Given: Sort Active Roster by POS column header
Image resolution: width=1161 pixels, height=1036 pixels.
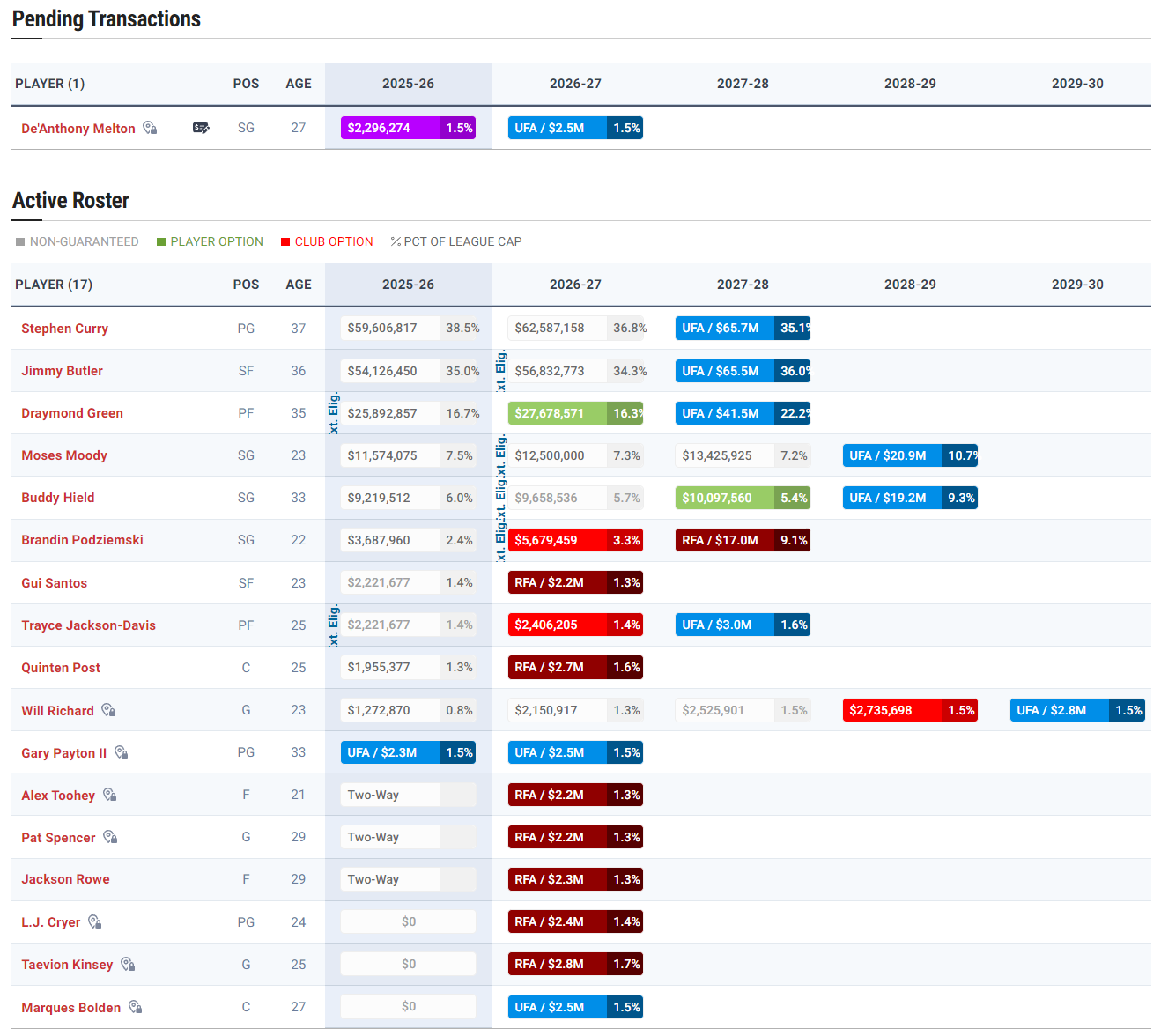Looking at the screenshot, I should [246, 285].
